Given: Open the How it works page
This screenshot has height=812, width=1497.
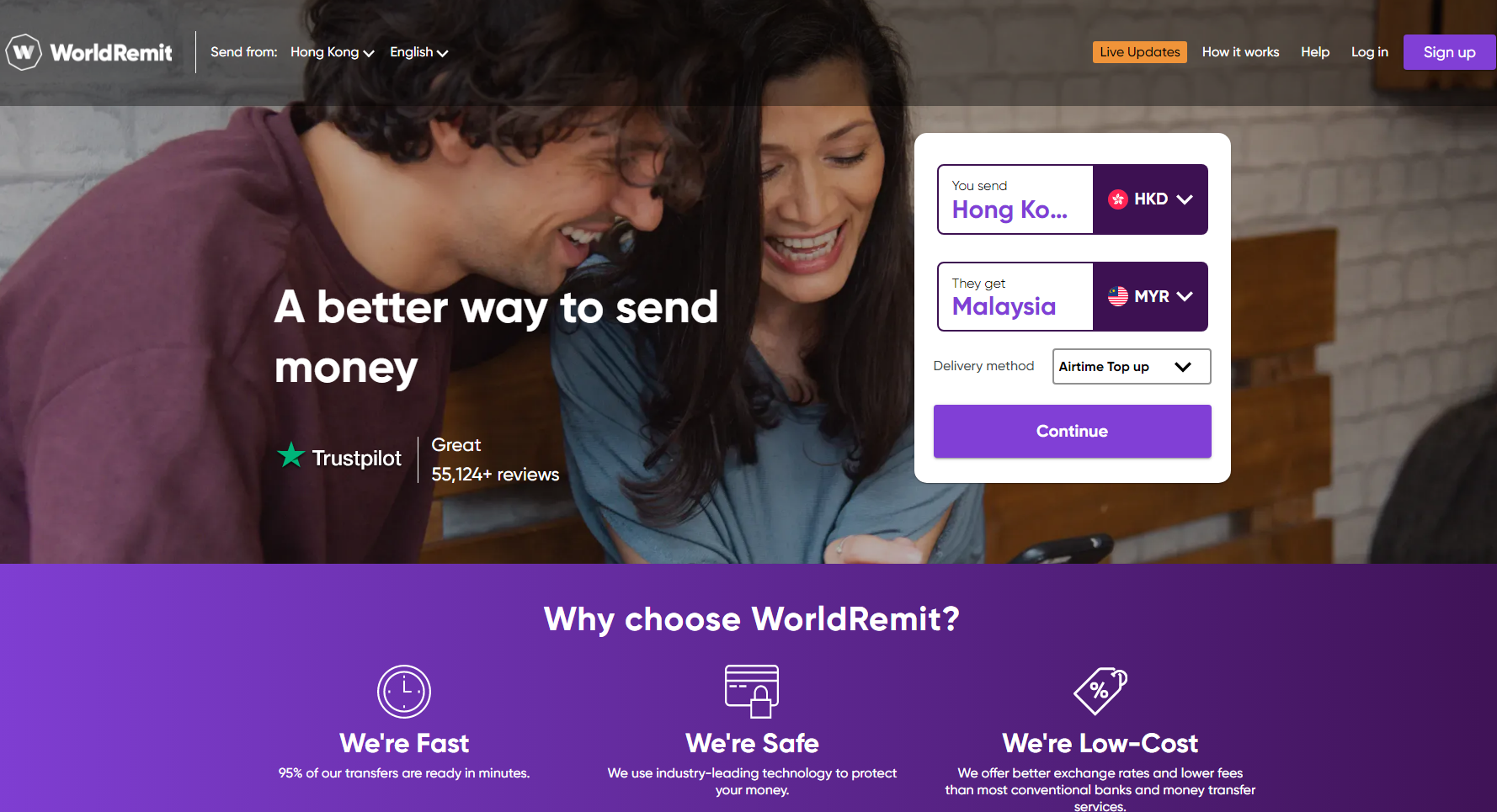Looking at the screenshot, I should click(x=1240, y=52).
